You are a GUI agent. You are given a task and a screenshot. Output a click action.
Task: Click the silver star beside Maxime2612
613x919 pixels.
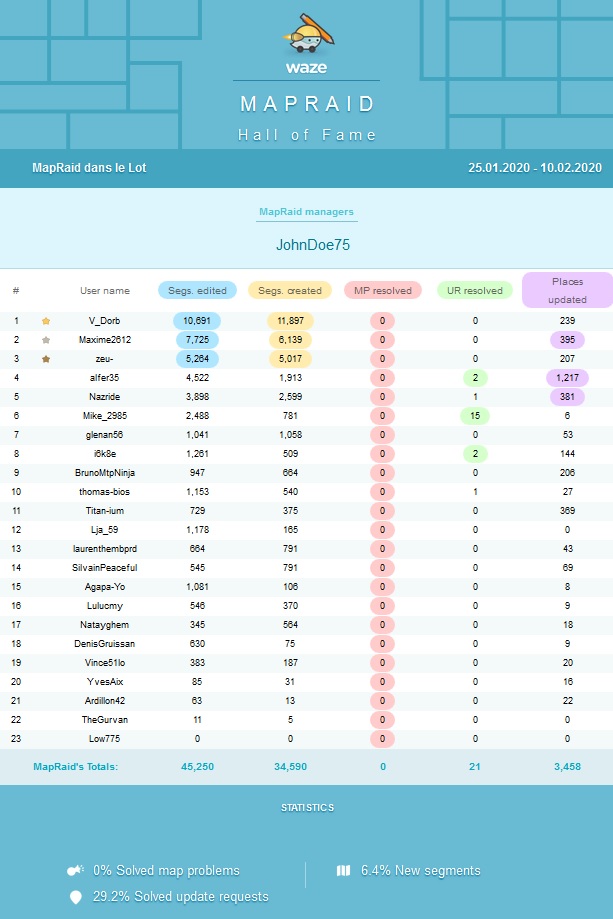[x=46, y=340]
